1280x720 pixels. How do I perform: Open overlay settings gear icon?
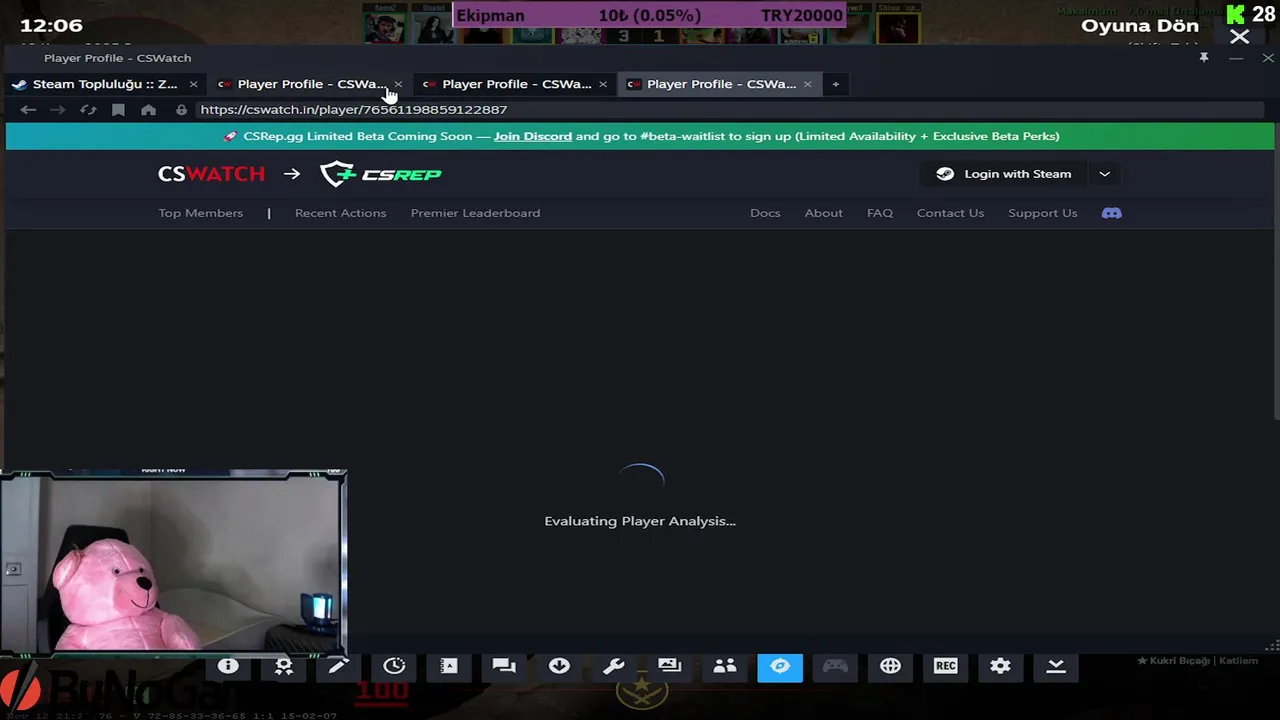[x=1000, y=666]
